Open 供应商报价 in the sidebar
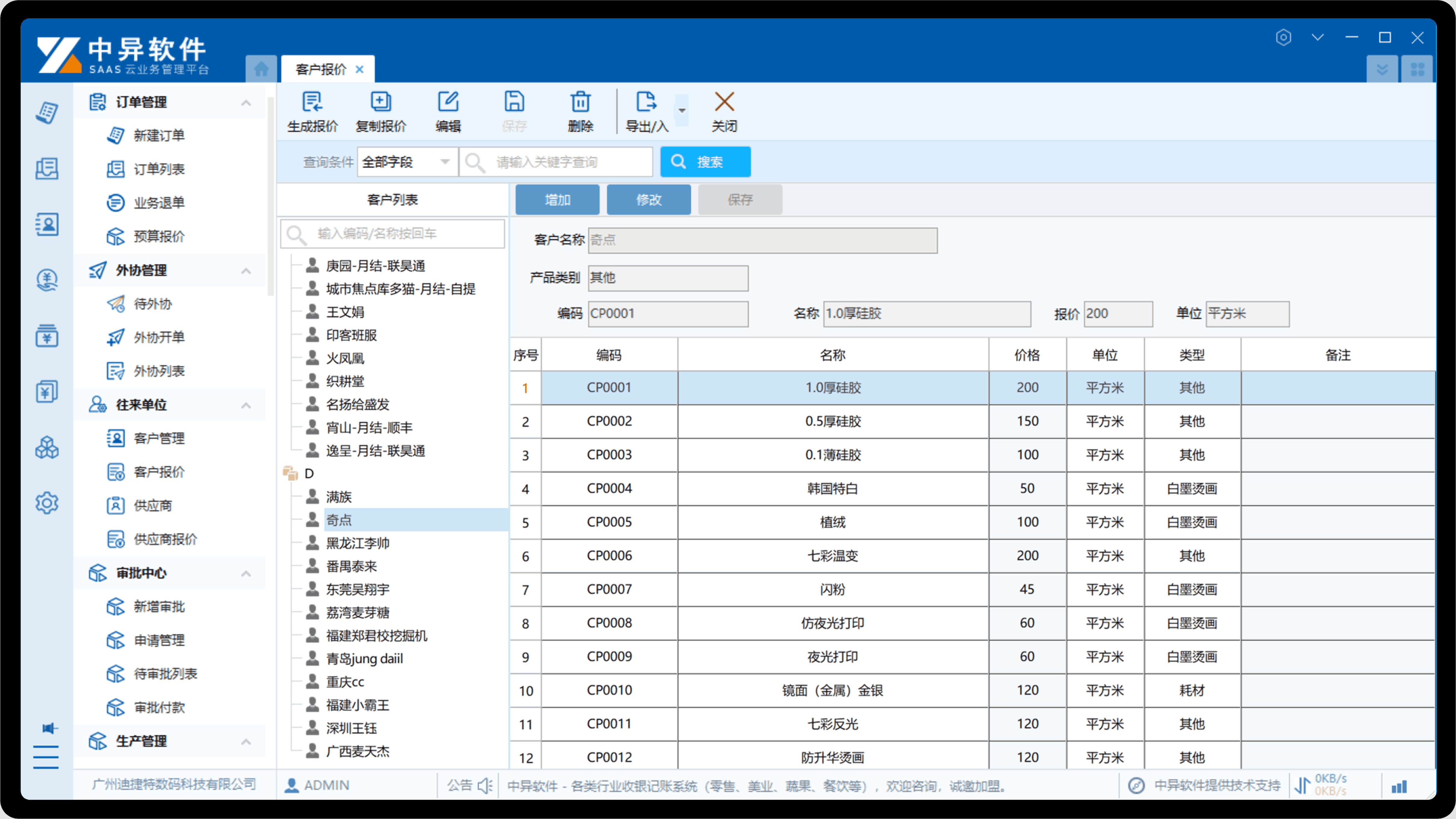 click(x=165, y=540)
